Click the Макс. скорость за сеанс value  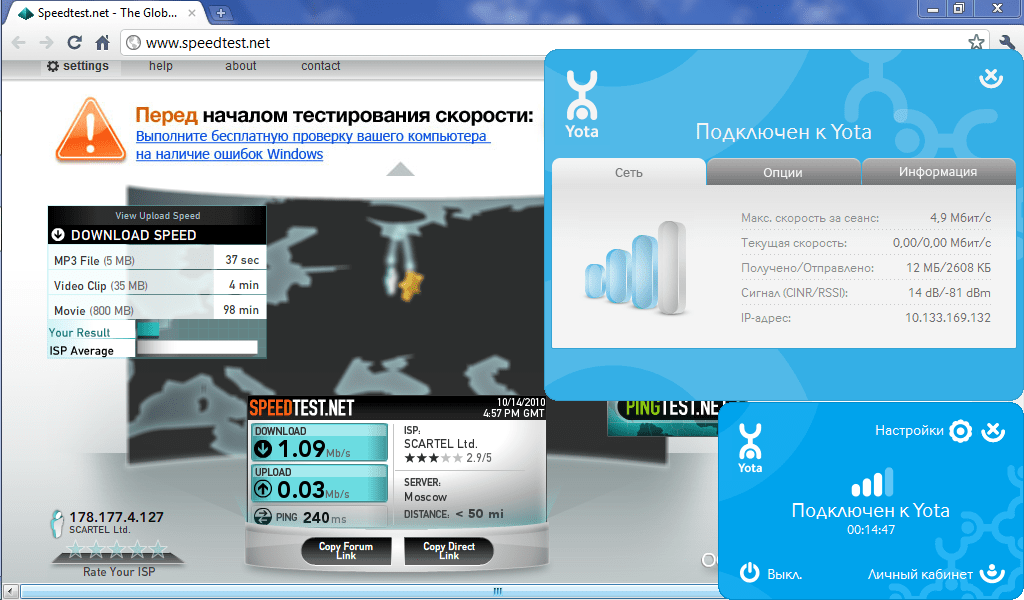(961, 217)
